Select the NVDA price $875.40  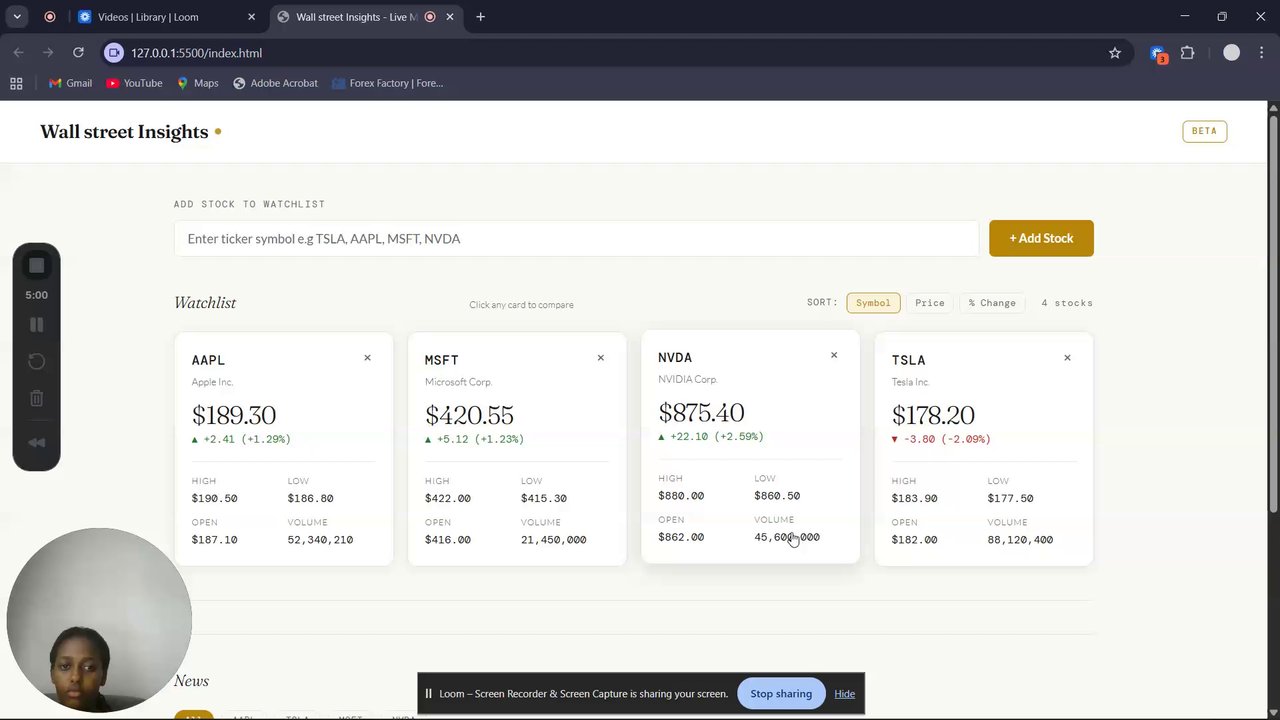pos(701,412)
